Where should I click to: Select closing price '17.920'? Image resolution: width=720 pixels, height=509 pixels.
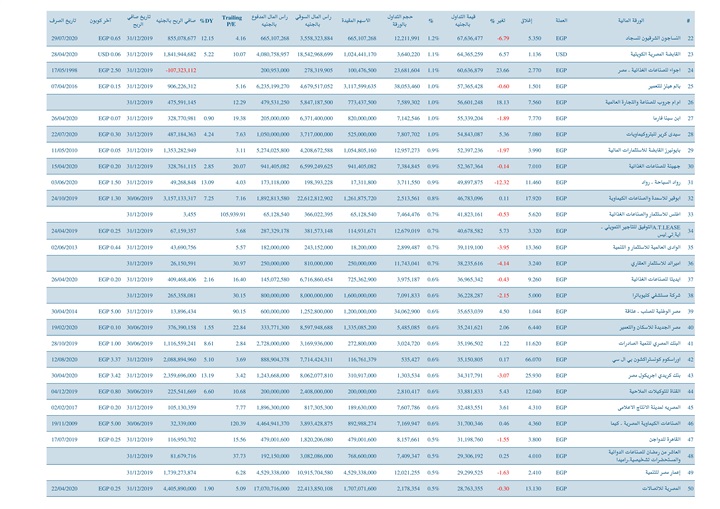[534, 198]
